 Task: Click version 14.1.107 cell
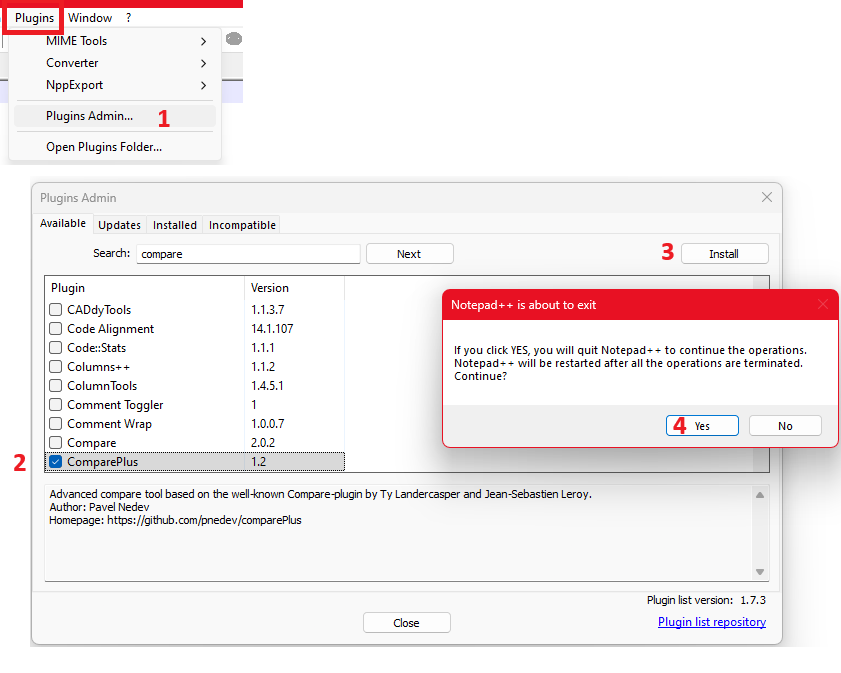pyautogui.click(x=272, y=329)
